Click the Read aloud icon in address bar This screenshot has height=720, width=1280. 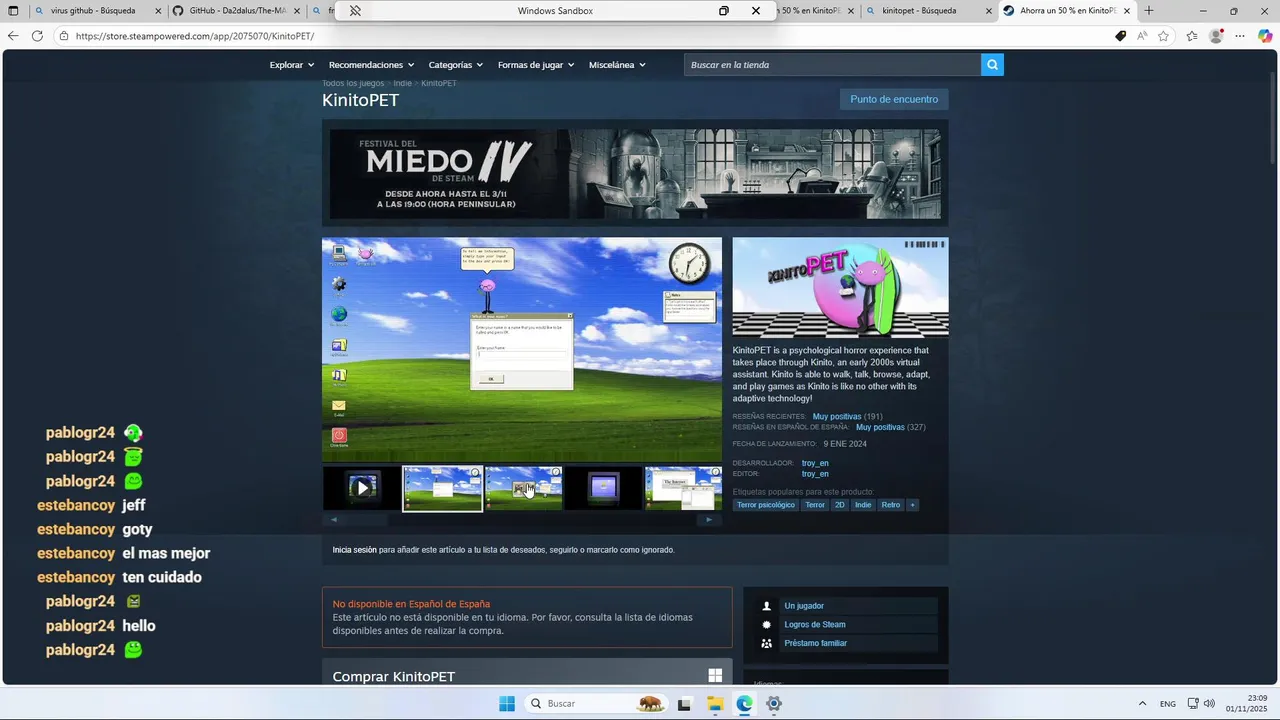pos(1142,36)
